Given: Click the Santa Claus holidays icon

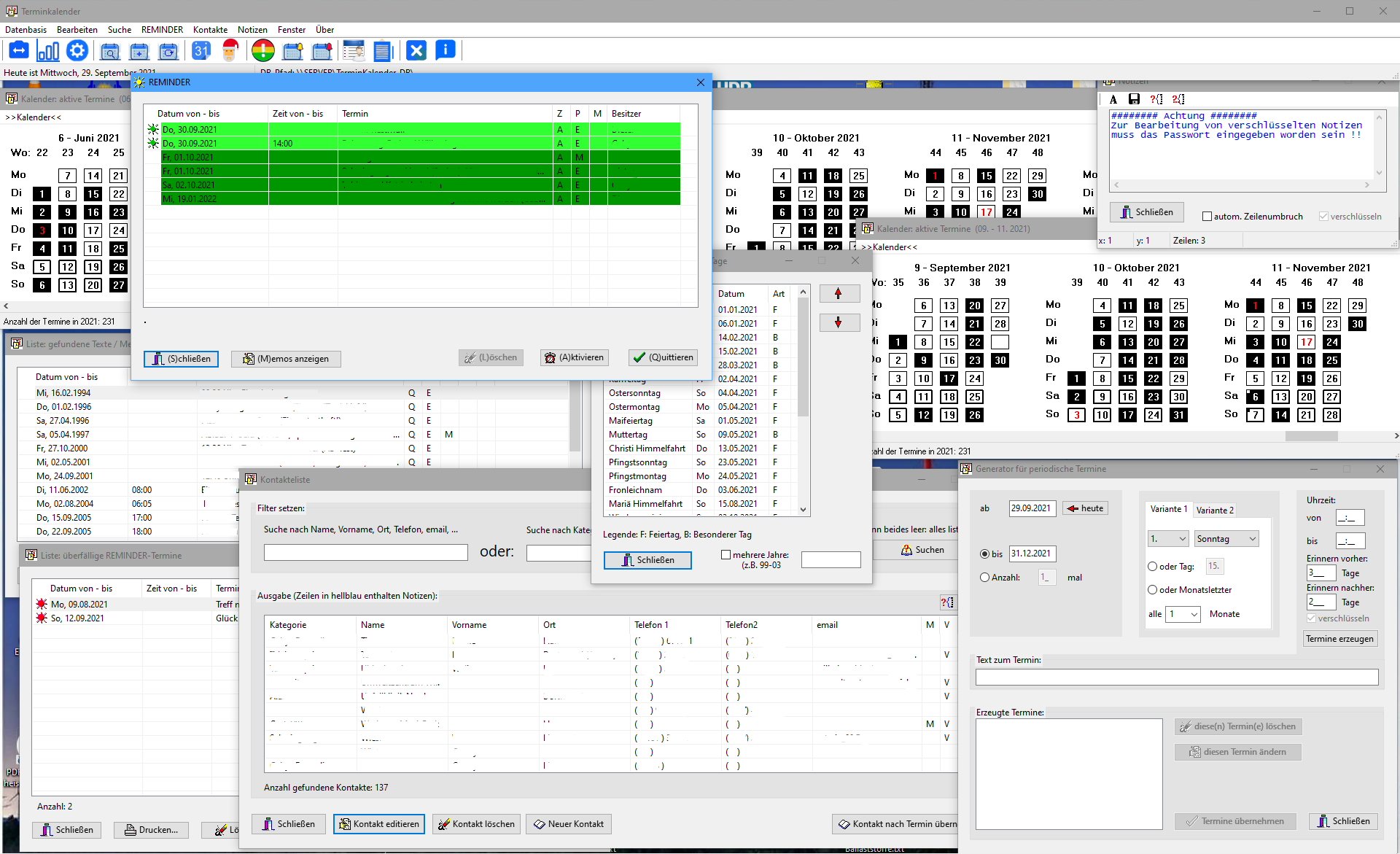Looking at the screenshot, I should click(x=230, y=51).
